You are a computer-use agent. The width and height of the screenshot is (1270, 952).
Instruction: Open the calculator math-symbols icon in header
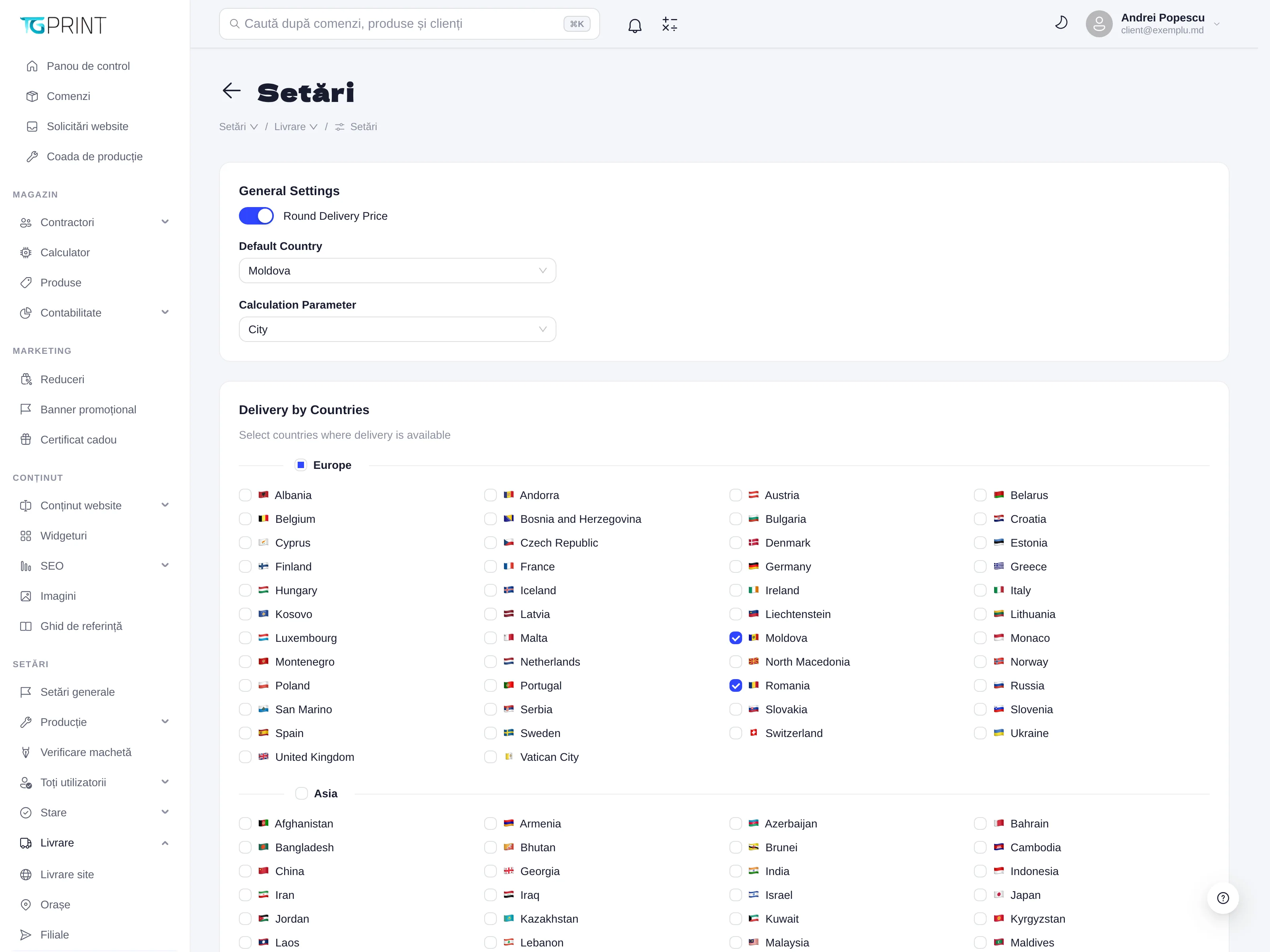670,24
